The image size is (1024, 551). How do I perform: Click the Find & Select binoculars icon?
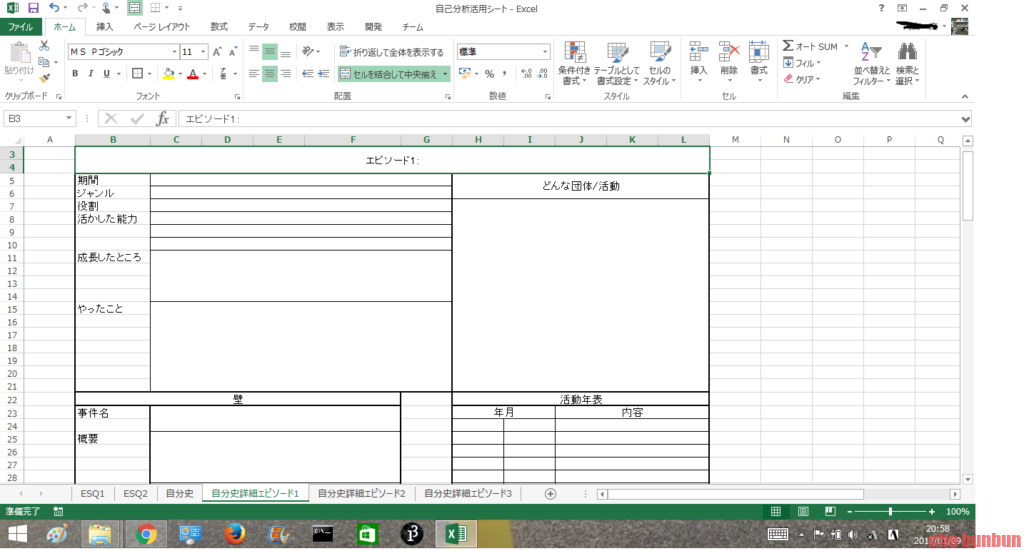point(907,62)
